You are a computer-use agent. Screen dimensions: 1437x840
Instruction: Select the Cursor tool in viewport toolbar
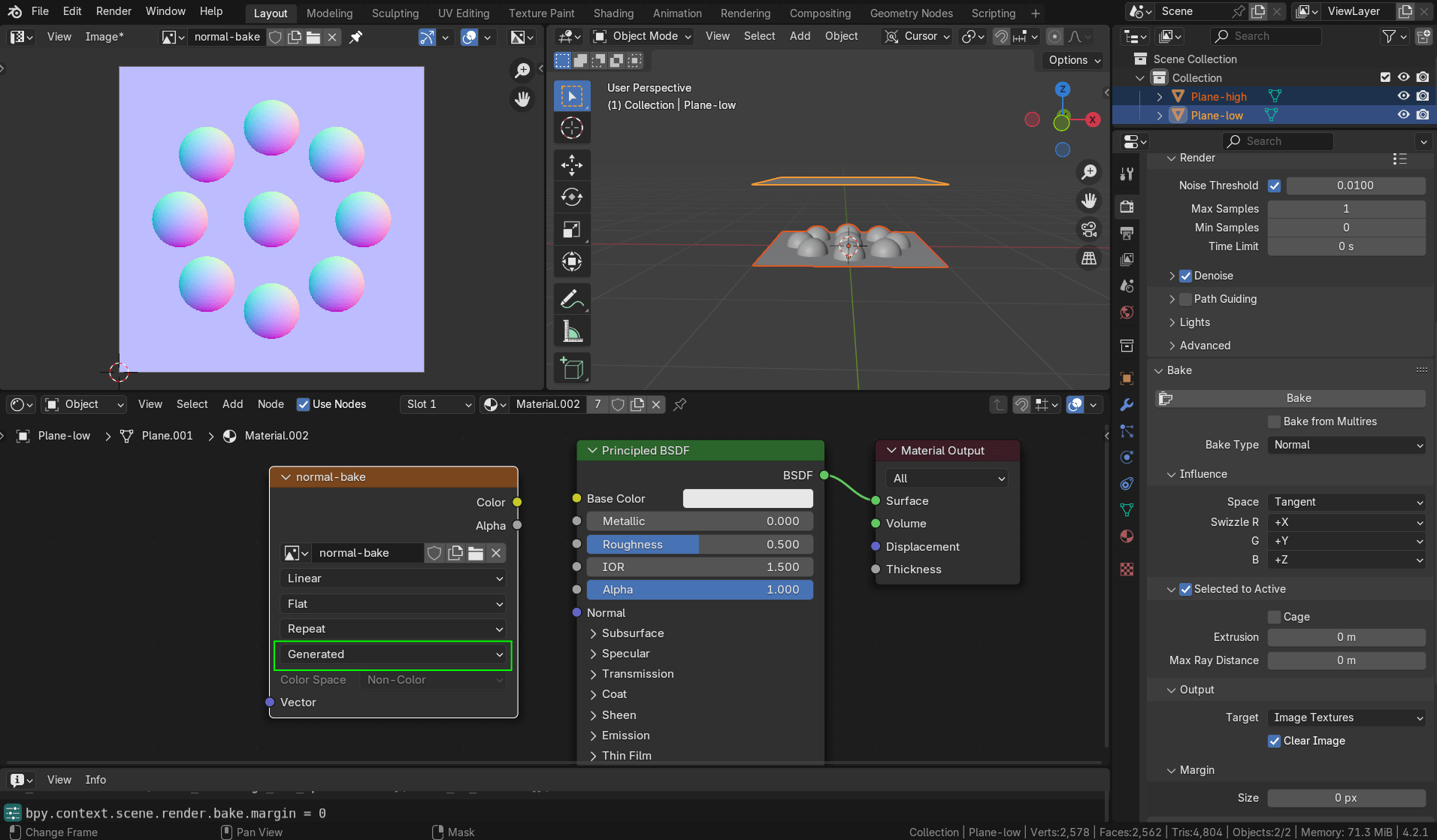coord(572,128)
